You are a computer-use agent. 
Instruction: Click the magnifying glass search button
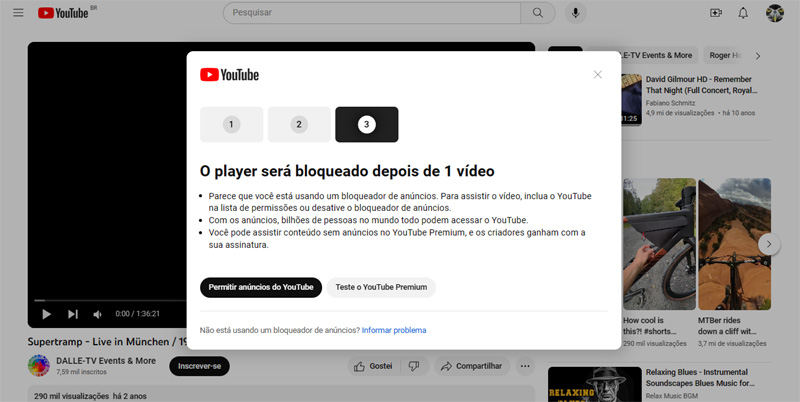tap(538, 13)
